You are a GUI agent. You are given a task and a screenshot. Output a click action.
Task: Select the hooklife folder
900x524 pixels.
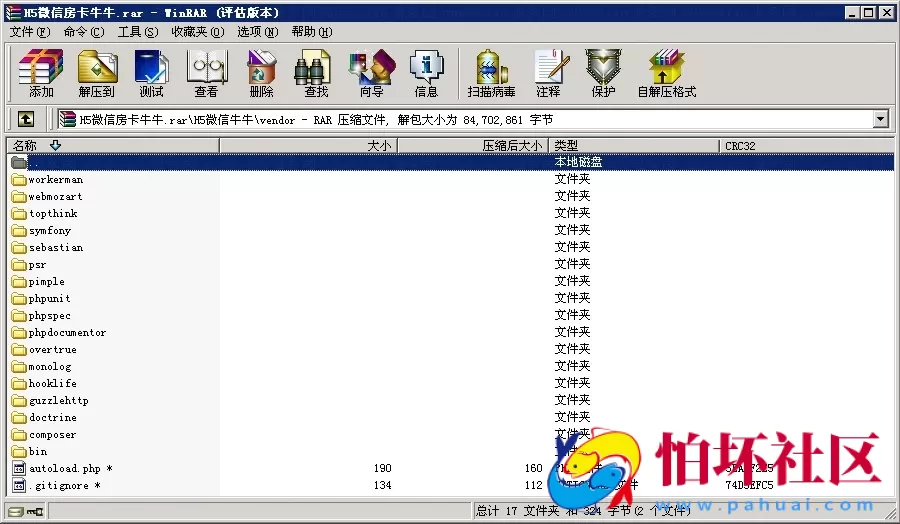point(52,383)
